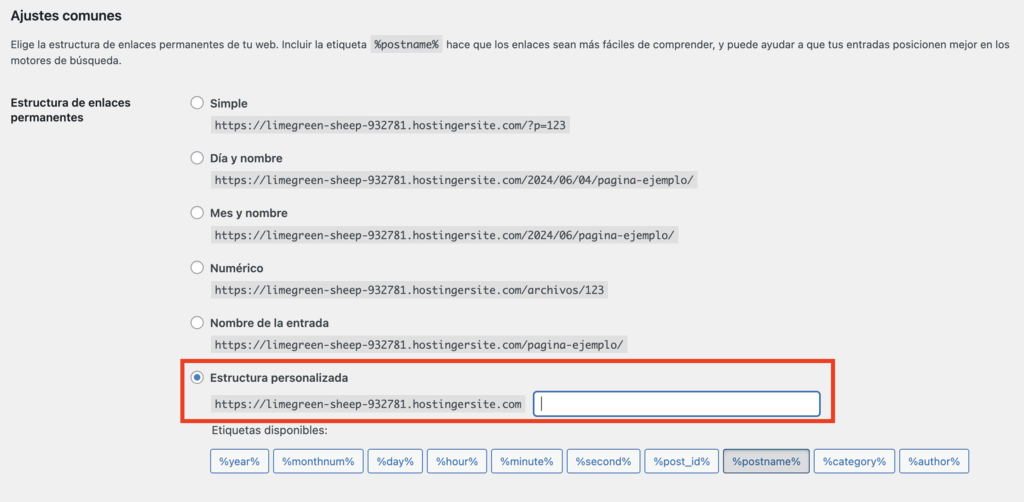
Task: Click the Etiquetas disponibles label
Action: [269, 430]
